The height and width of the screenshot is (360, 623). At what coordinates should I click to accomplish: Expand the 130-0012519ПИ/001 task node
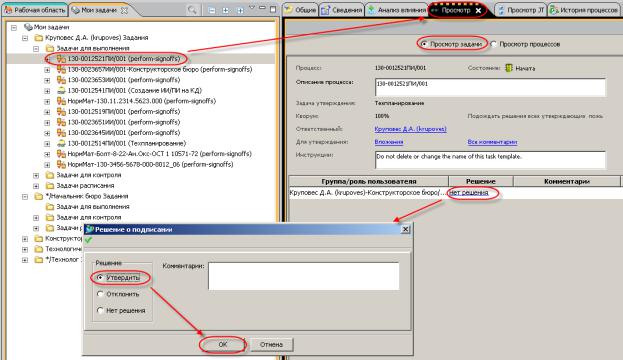[47, 112]
